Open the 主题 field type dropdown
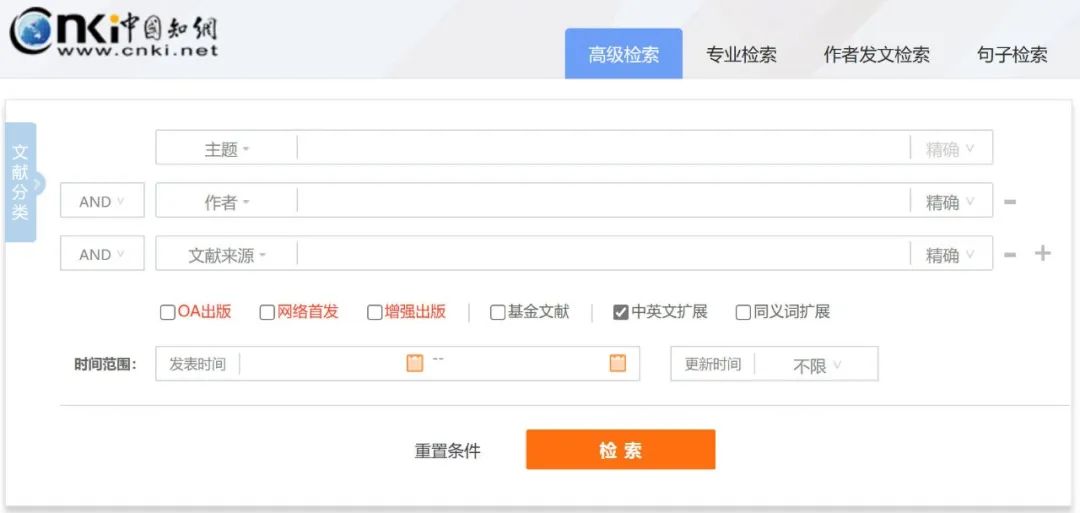This screenshot has width=1080, height=513. [x=227, y=149]
